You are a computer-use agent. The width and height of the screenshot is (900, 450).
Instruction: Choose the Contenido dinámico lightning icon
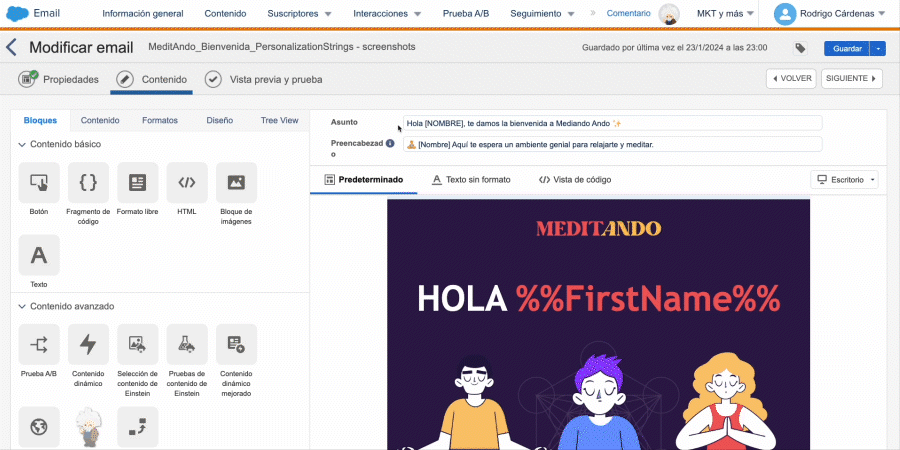point(88,344)
